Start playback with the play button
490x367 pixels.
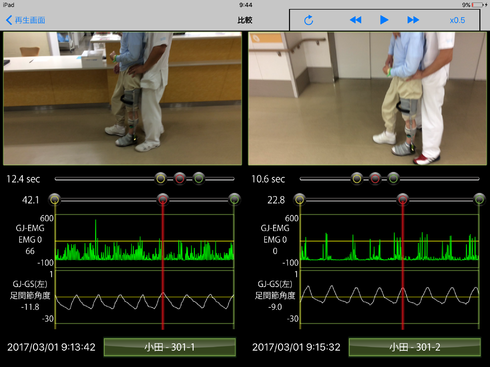point(384,20)
